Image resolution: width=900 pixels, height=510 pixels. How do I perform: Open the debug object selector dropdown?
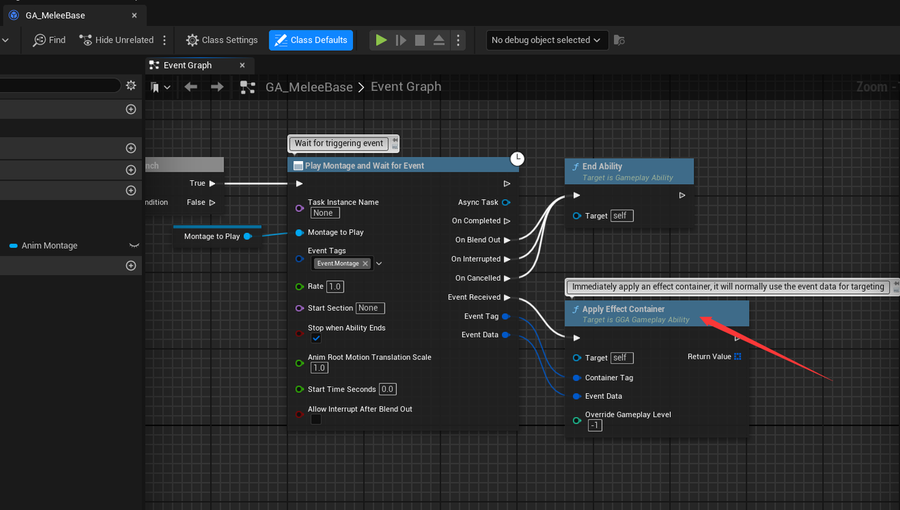tap(546, 40)
